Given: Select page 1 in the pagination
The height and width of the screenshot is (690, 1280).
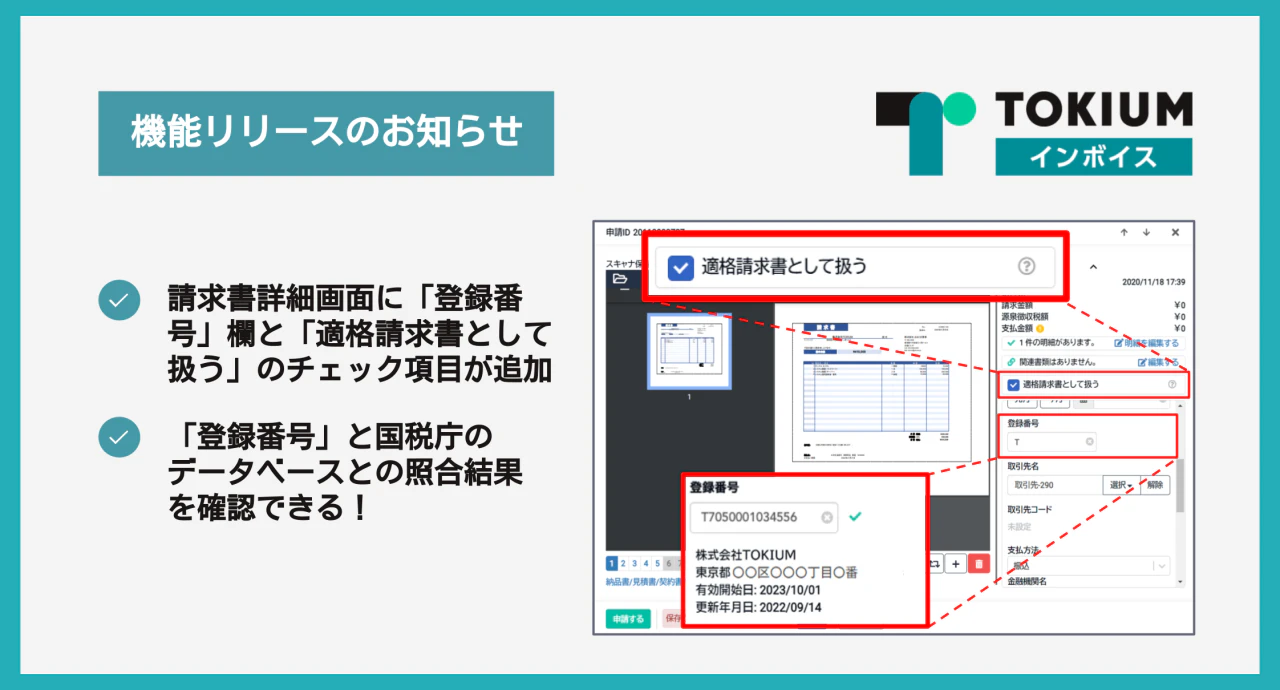Looking at the screenshot, I should 612,564.
